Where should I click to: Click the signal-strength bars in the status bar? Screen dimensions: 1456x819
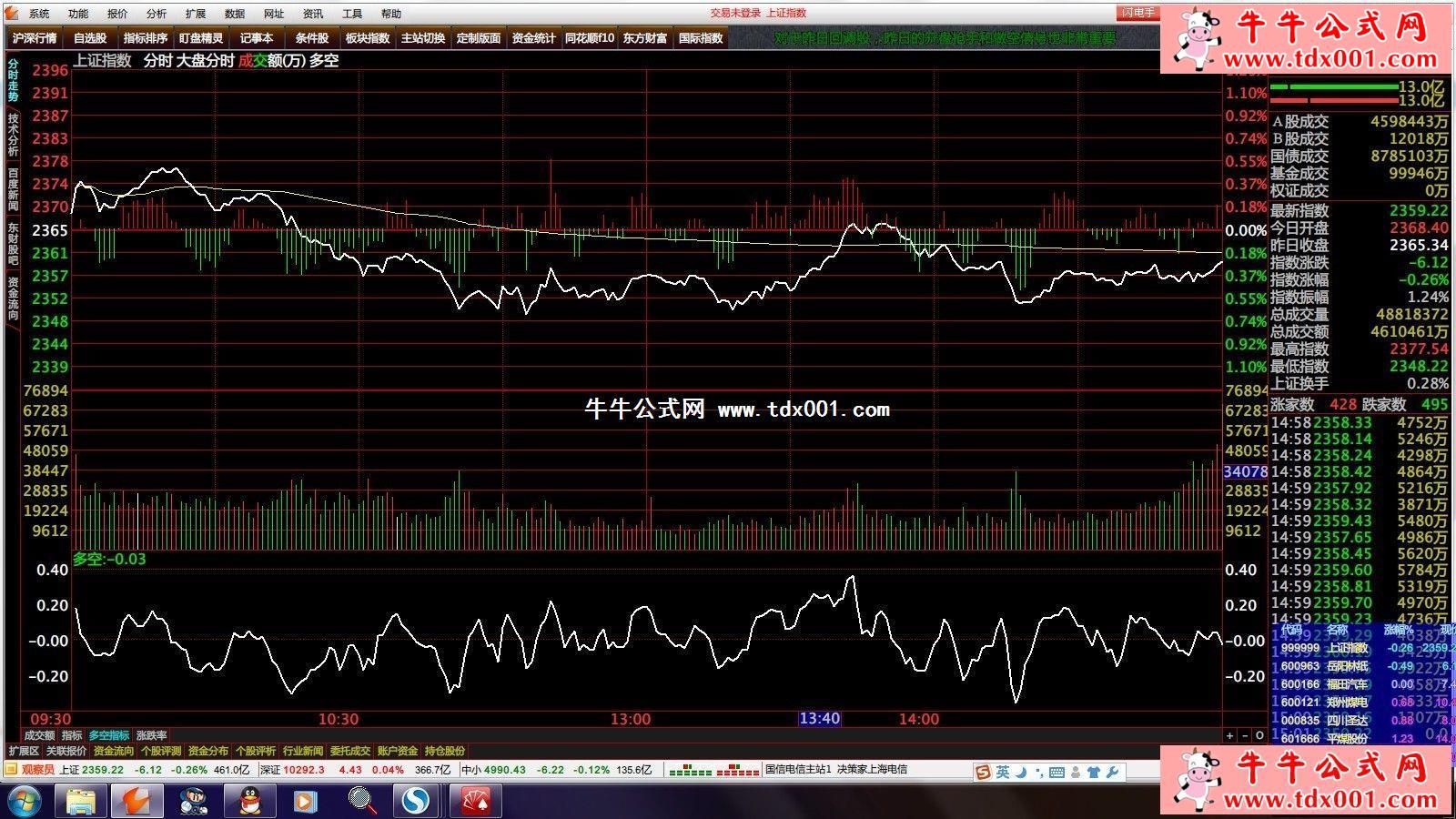[713, 770]
